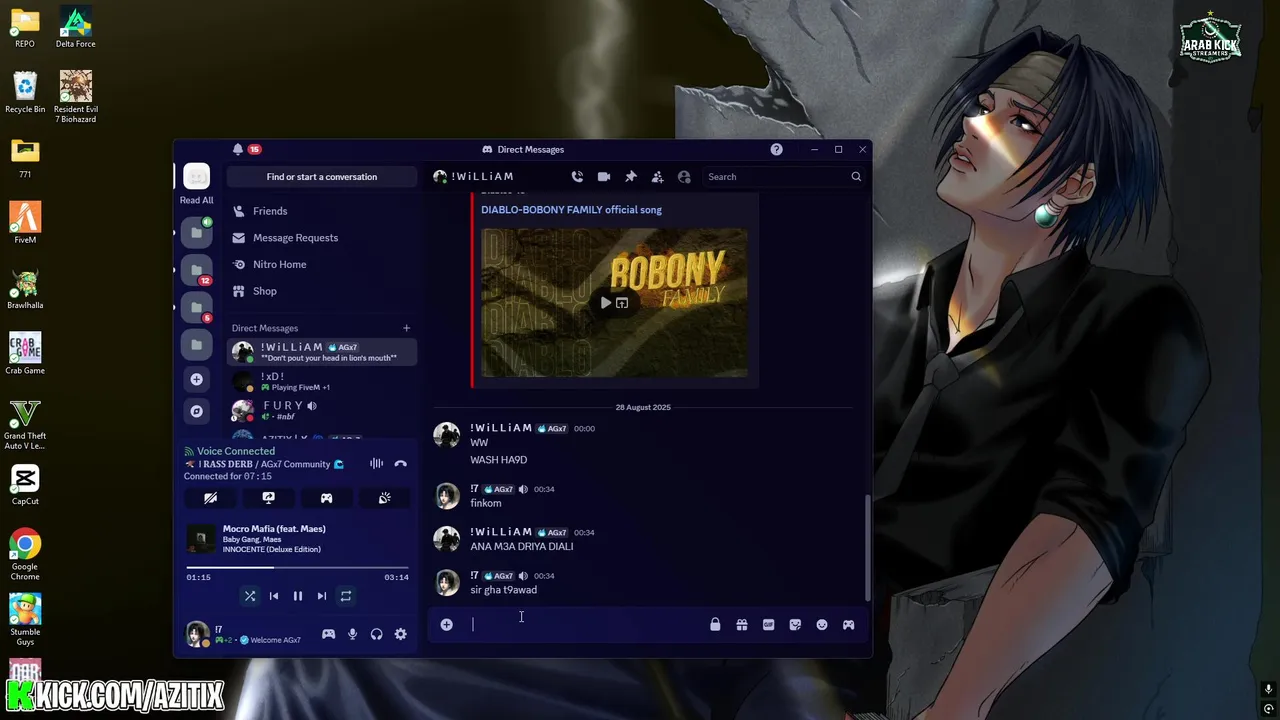
Task: Skip to the next track
Action: pyautogui.click(x=322, y=596)
